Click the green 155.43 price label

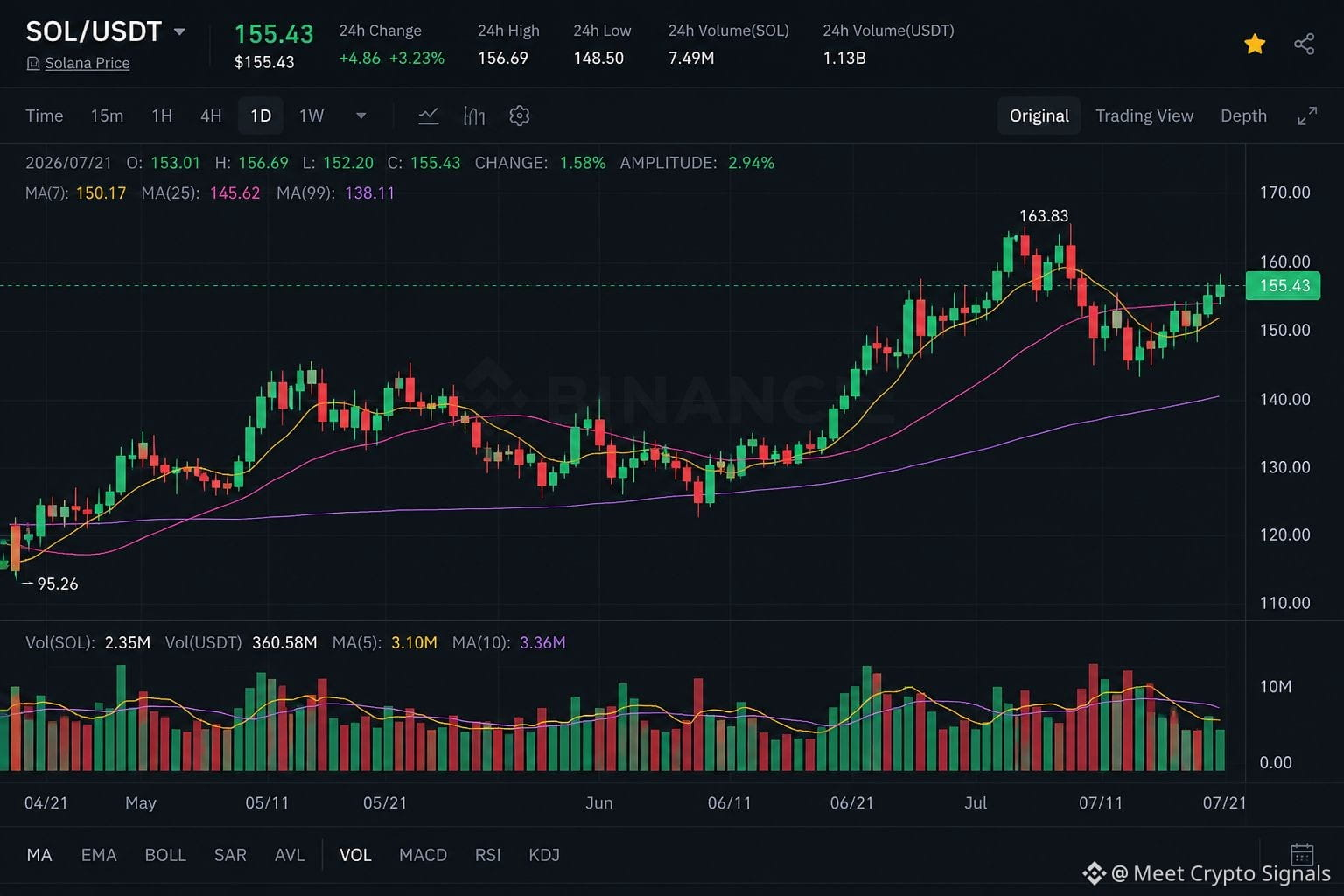click(x=1284, y=285)
